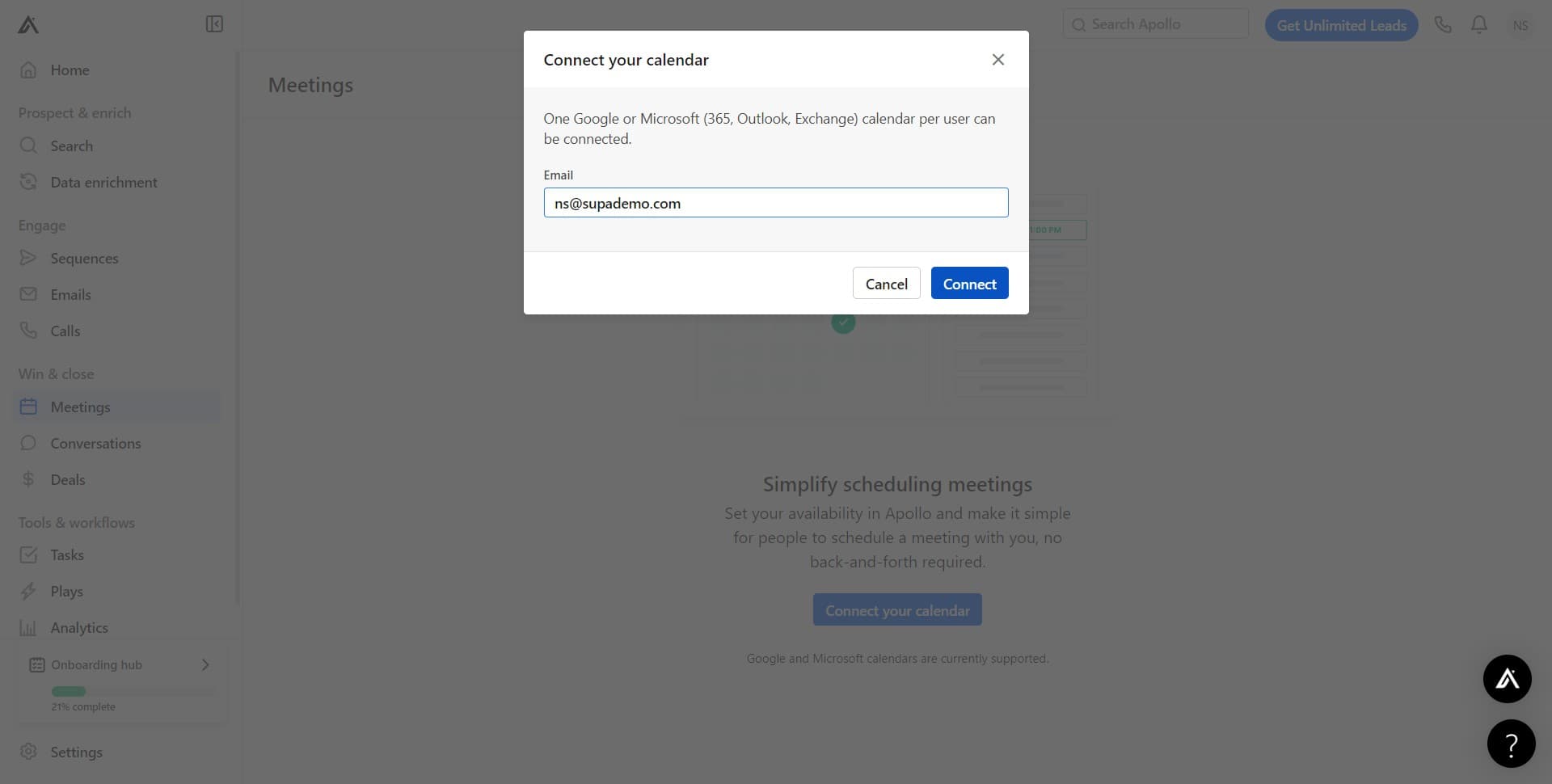Open Data enrichment
Screen dimensions: 1552x784
coord(103,182)
